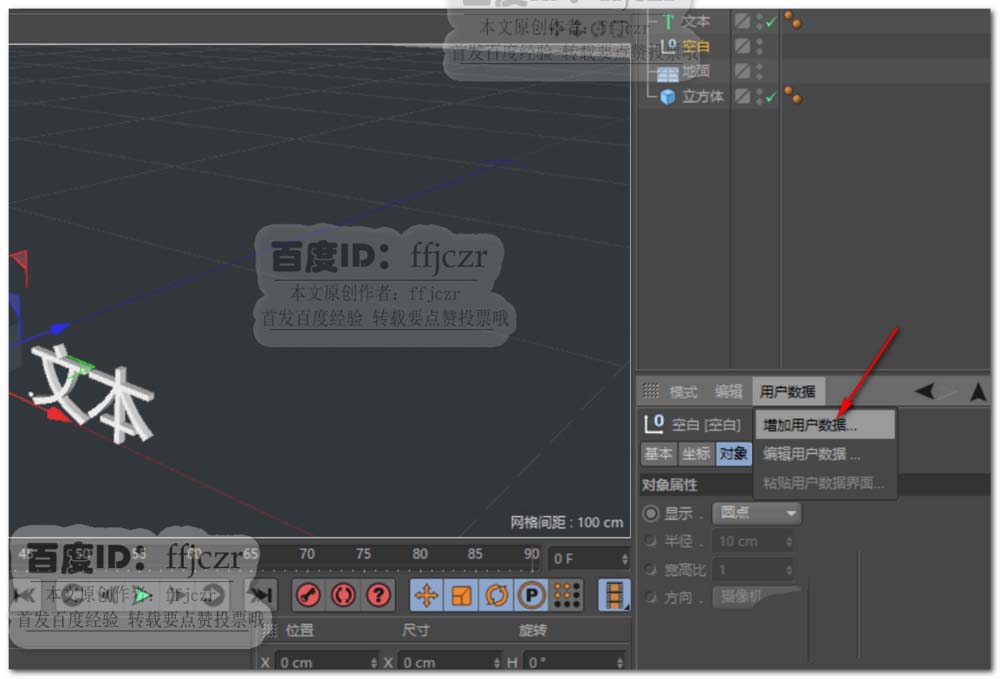1000x679 pixels.
Task: Toggle visibility dots for 文本 object
Action: tap(759, 21)
